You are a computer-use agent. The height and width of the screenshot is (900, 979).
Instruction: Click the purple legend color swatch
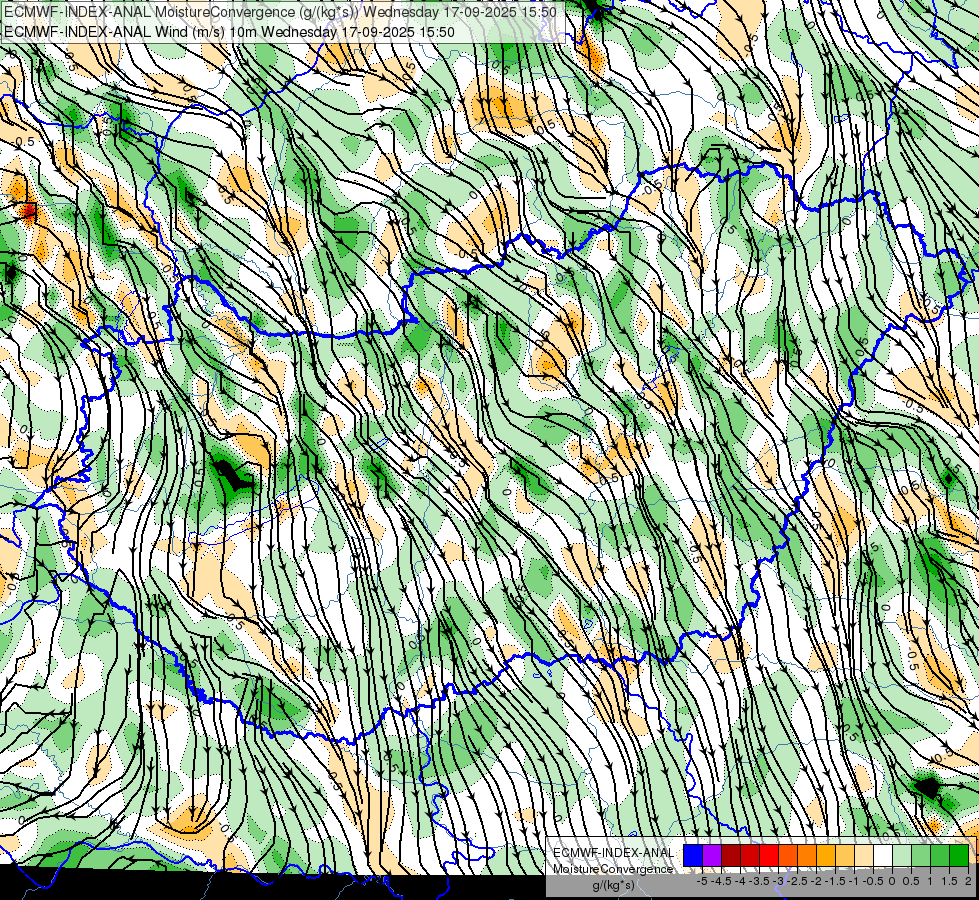pos(712,855)
